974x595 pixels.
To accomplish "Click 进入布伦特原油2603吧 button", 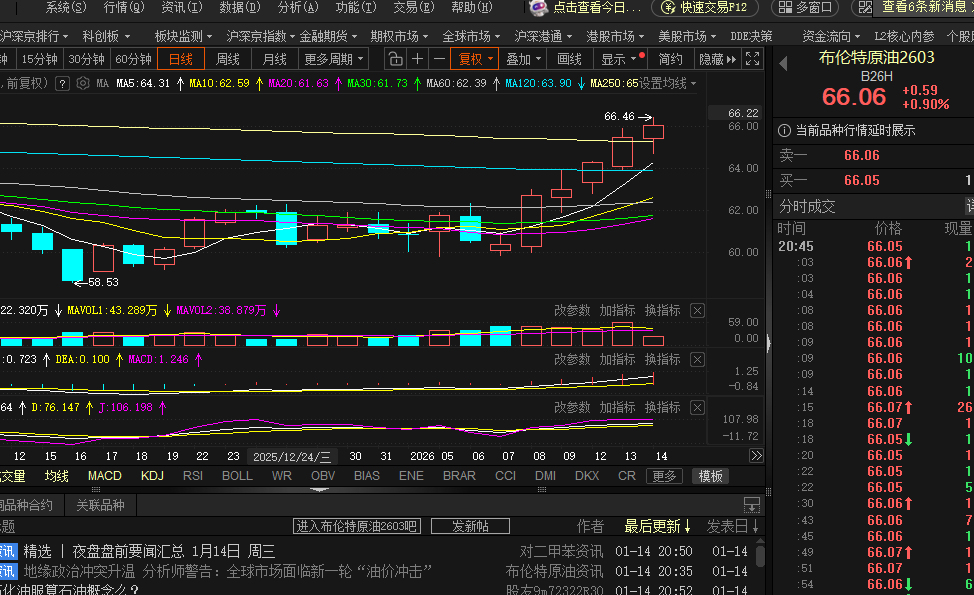I will click(x=357, y=527).
